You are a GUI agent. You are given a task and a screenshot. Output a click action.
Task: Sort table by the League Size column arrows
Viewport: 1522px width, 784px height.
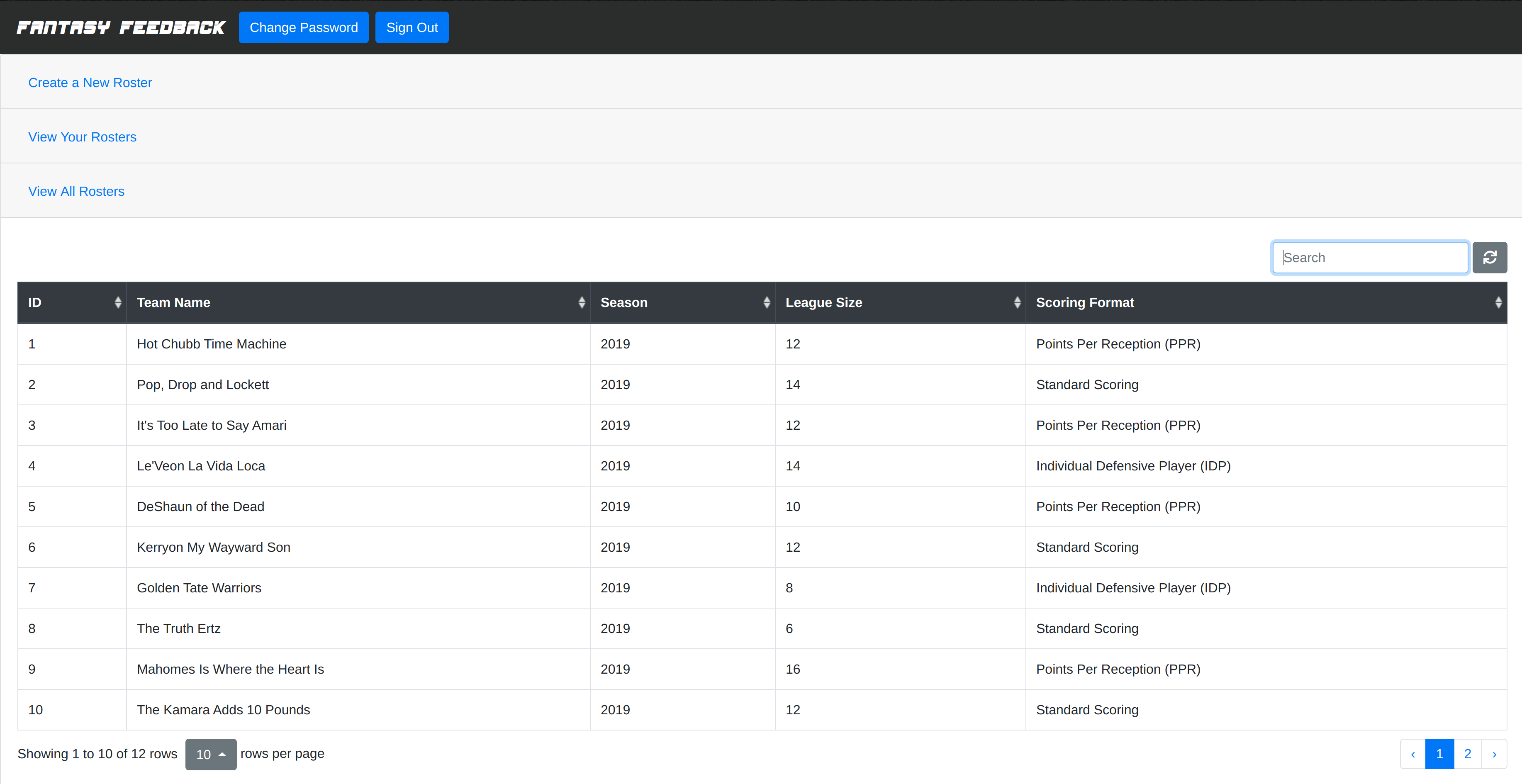pos(1017,302)
